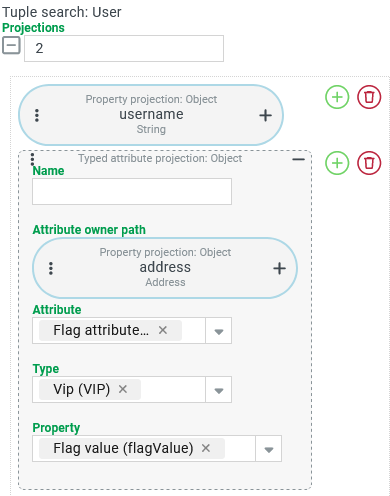Focus the Name text field

click(132, 192)
